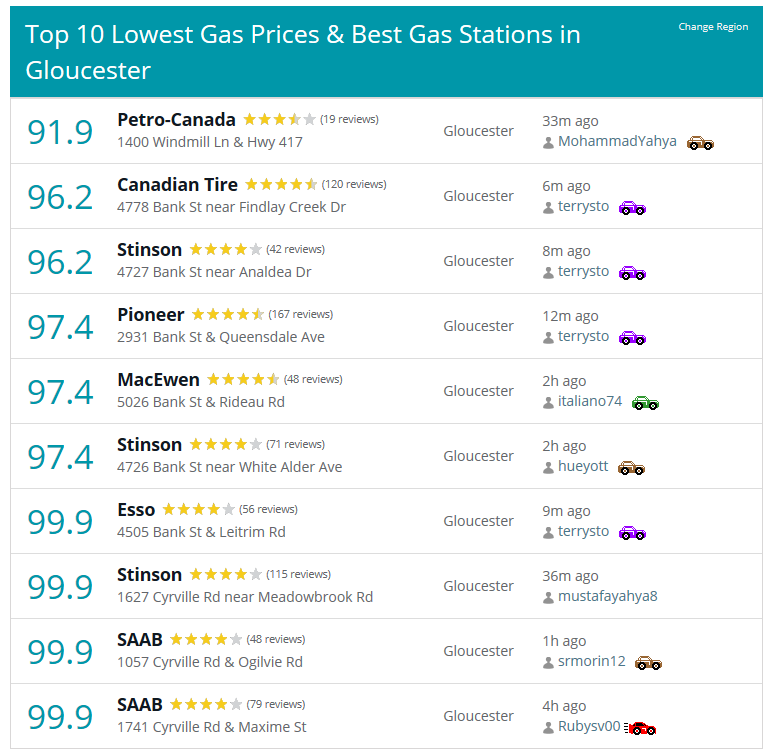Click the purple car icon in the Esso row
The image size is (770, 755).
632,533
